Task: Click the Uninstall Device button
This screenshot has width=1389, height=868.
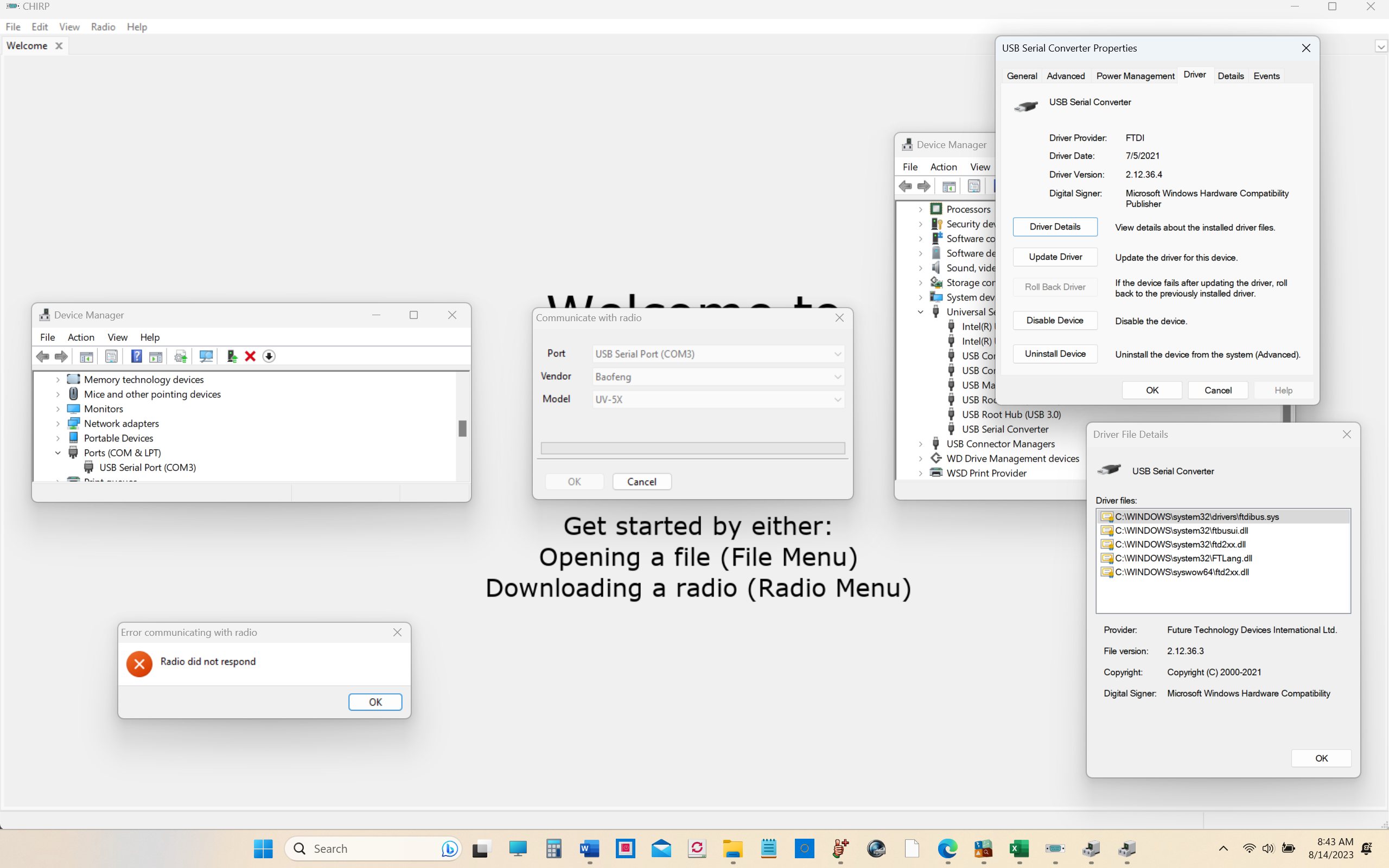Action: [1055, 354]
